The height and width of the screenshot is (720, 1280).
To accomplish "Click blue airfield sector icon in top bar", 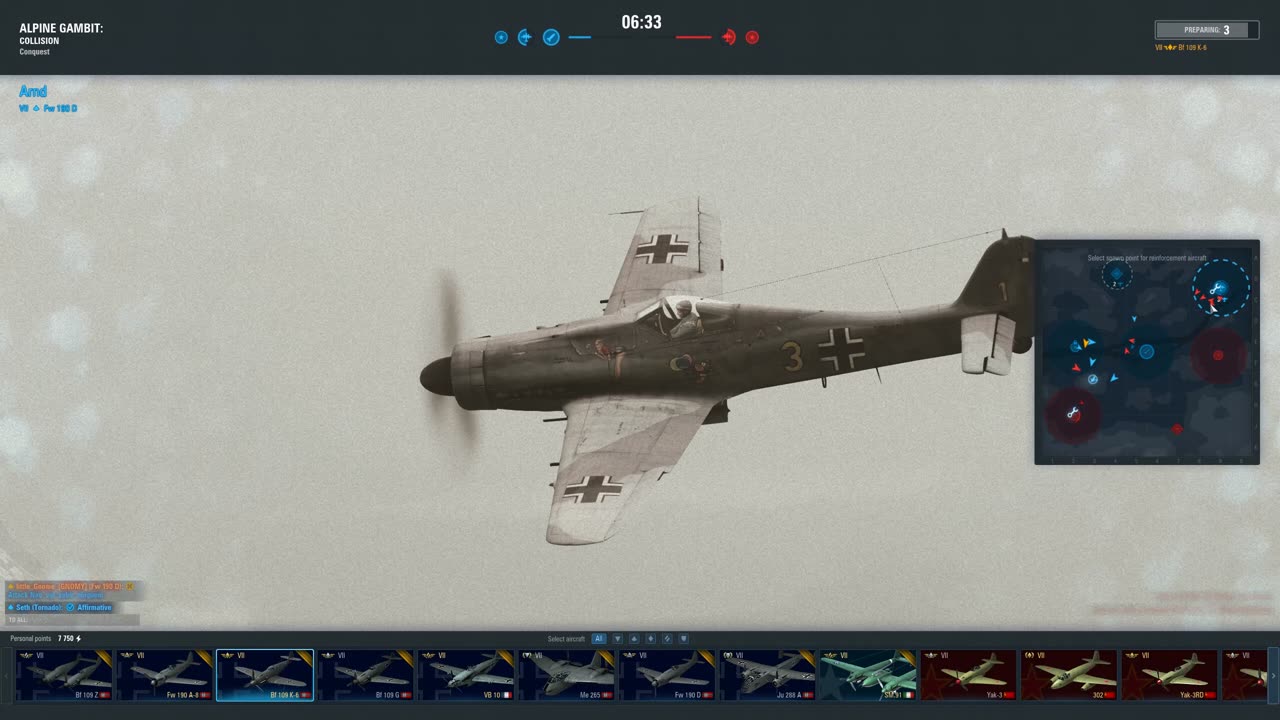I will click(525, 37).
